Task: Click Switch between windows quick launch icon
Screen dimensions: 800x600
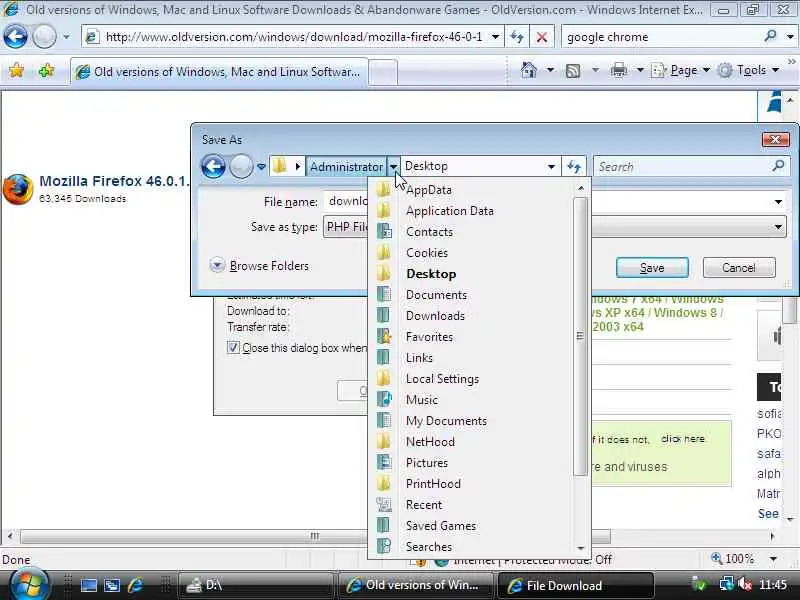Action: [x=112, y=585]
